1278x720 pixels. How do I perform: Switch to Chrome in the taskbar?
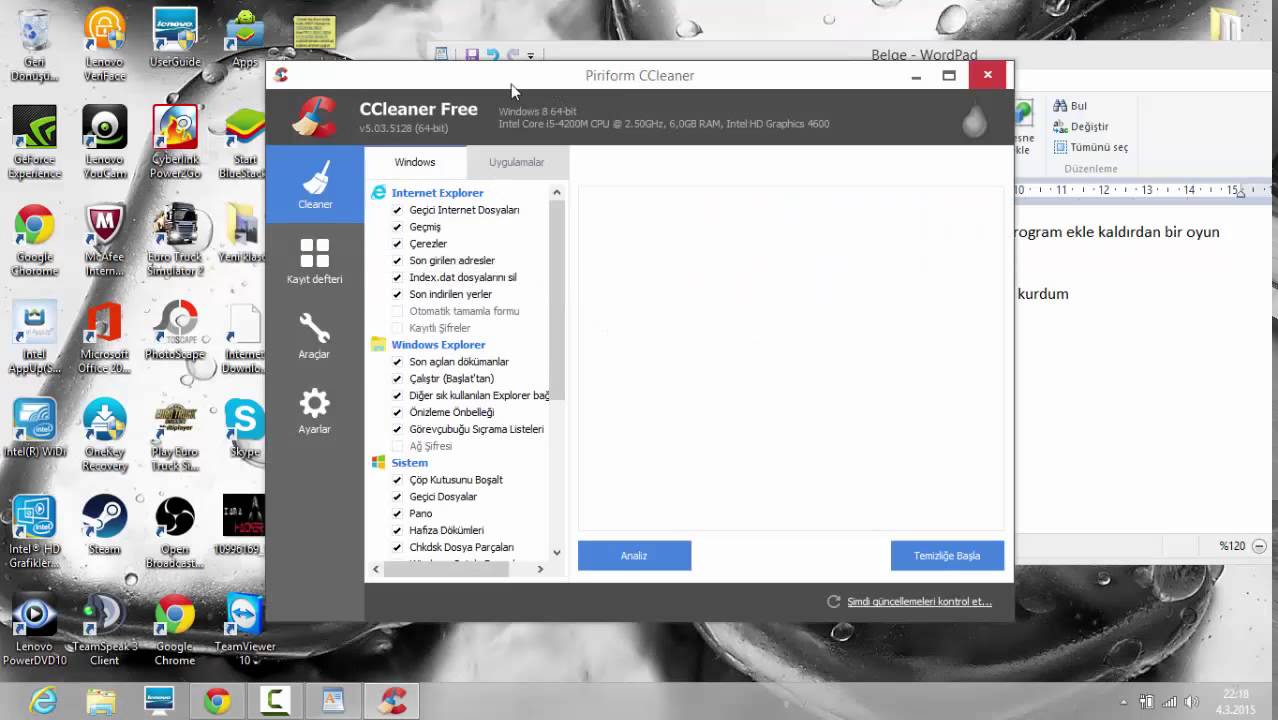(217, 701)
